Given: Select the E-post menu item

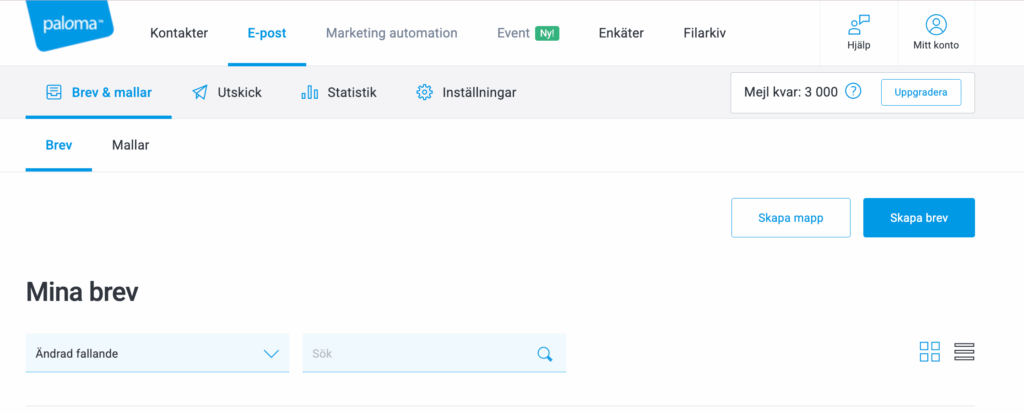Looking at the screenshot, I should [267, 33].
